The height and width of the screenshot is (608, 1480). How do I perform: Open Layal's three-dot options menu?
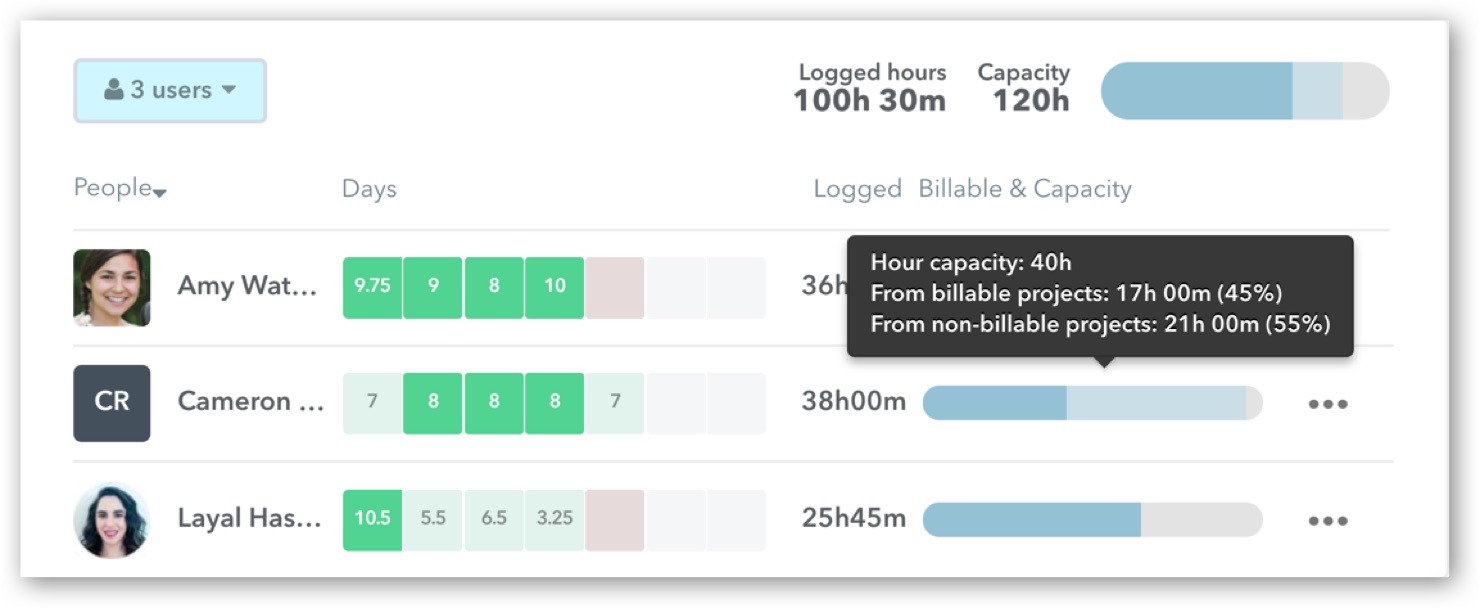[1327, 520]
